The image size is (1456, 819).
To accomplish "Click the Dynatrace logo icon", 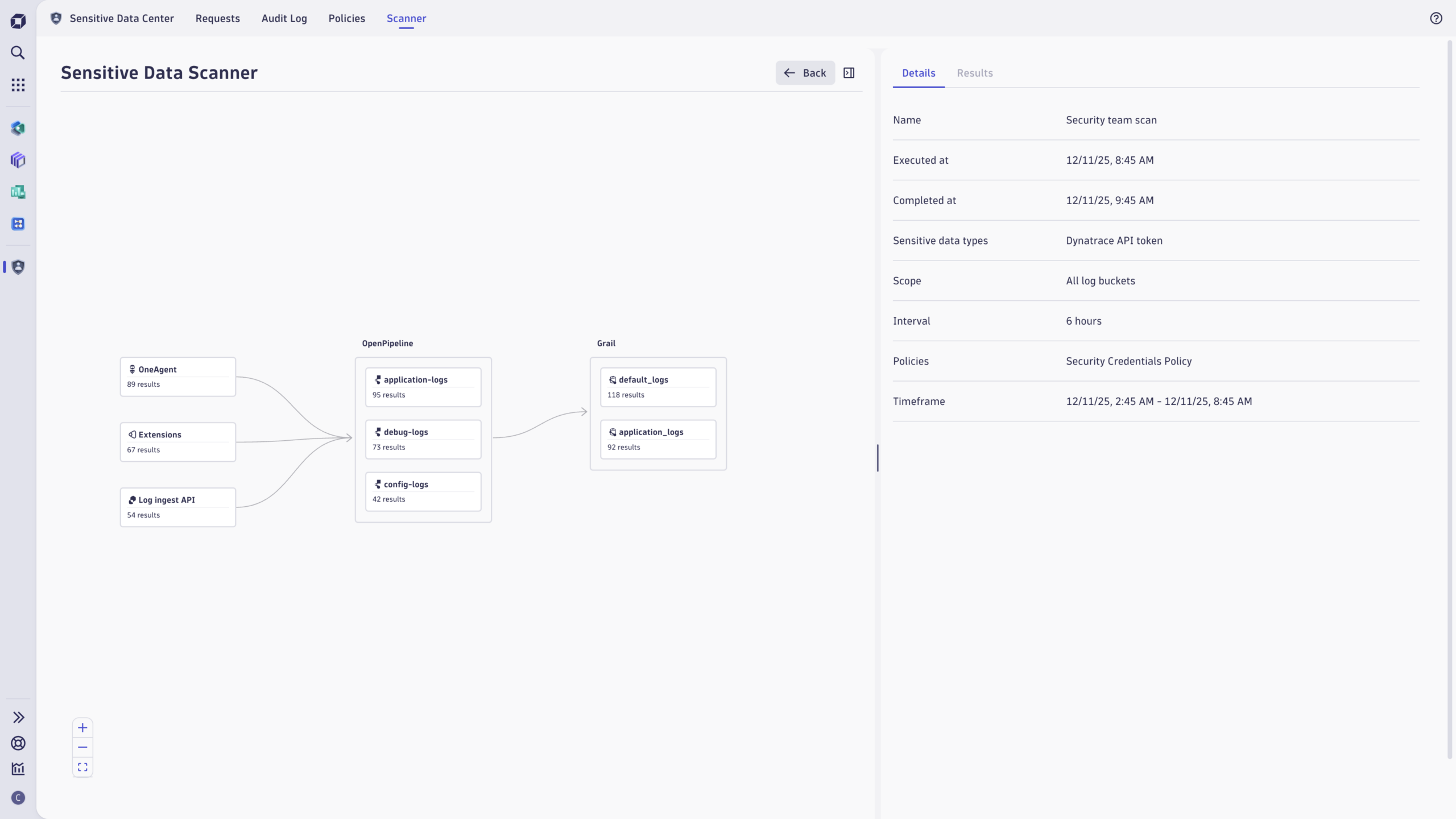I will pos(18,21).
